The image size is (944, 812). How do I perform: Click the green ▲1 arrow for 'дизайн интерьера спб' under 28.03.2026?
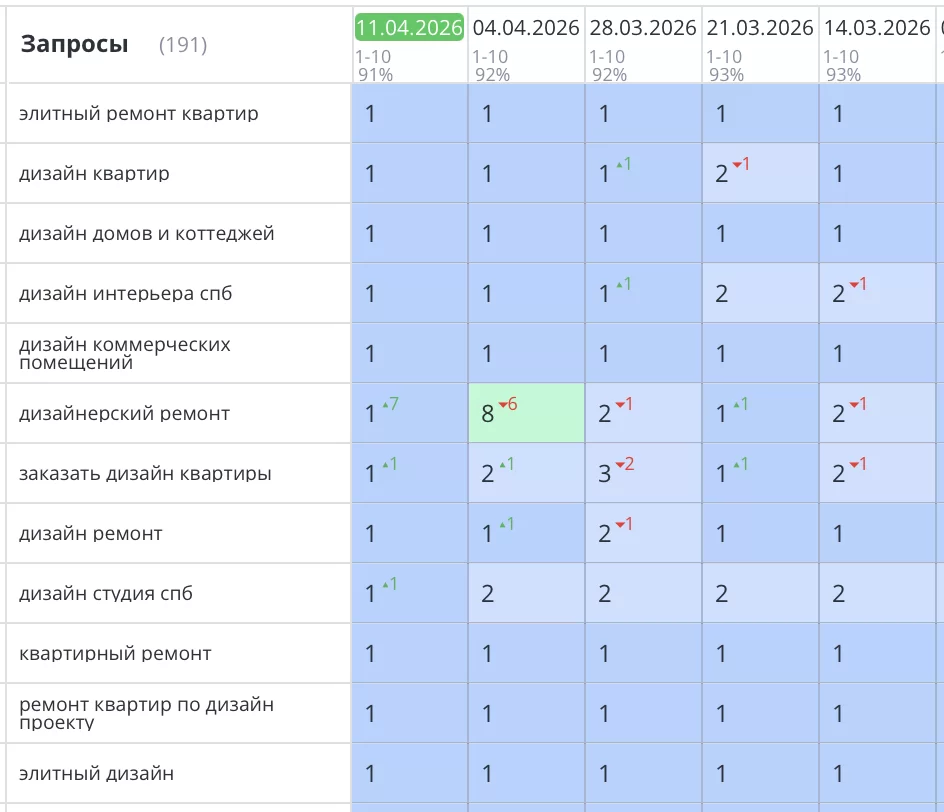tap(620, 286)
